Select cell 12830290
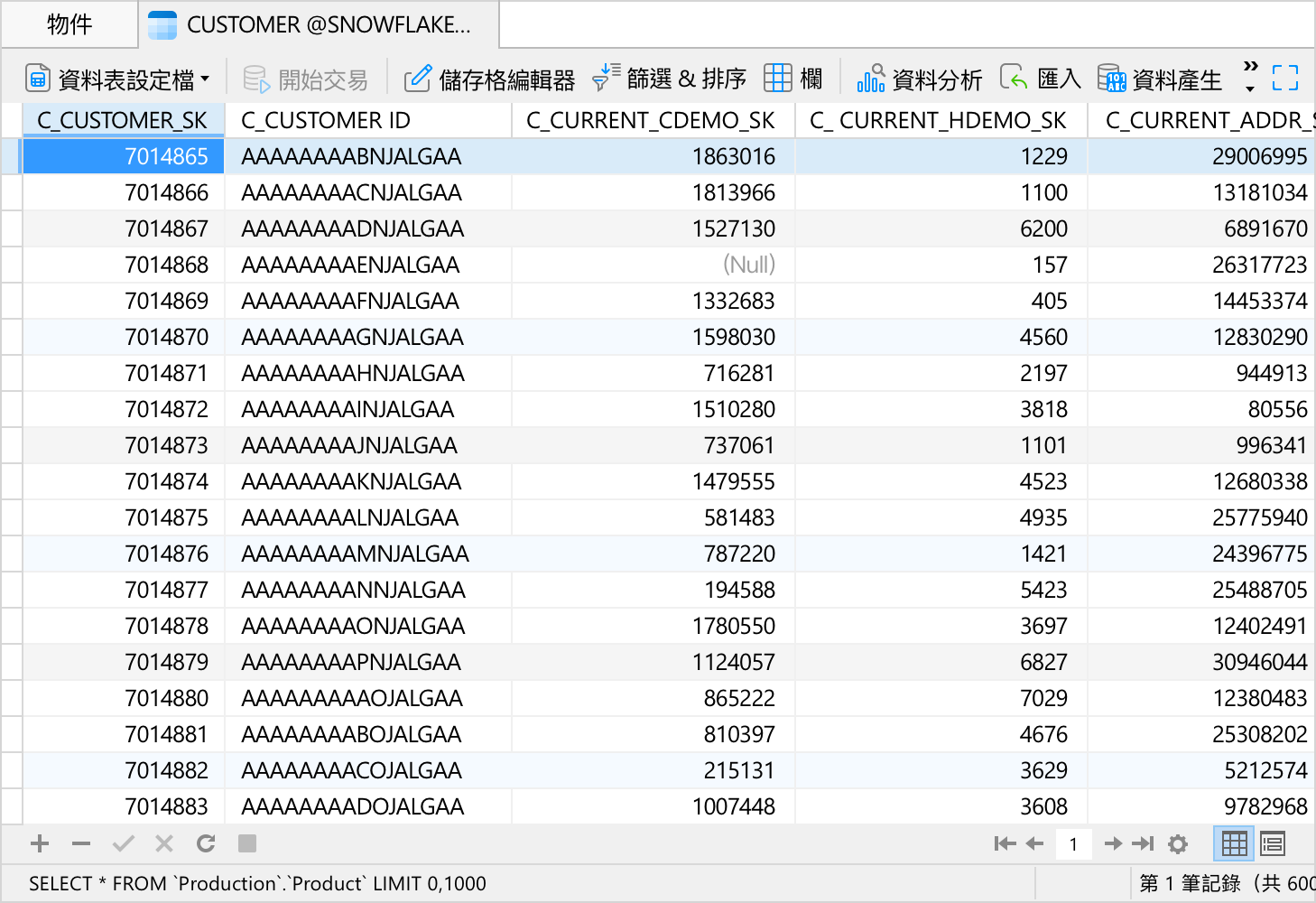The height and width of the screenshot is (903, 1316). [x=1202, y=337]
